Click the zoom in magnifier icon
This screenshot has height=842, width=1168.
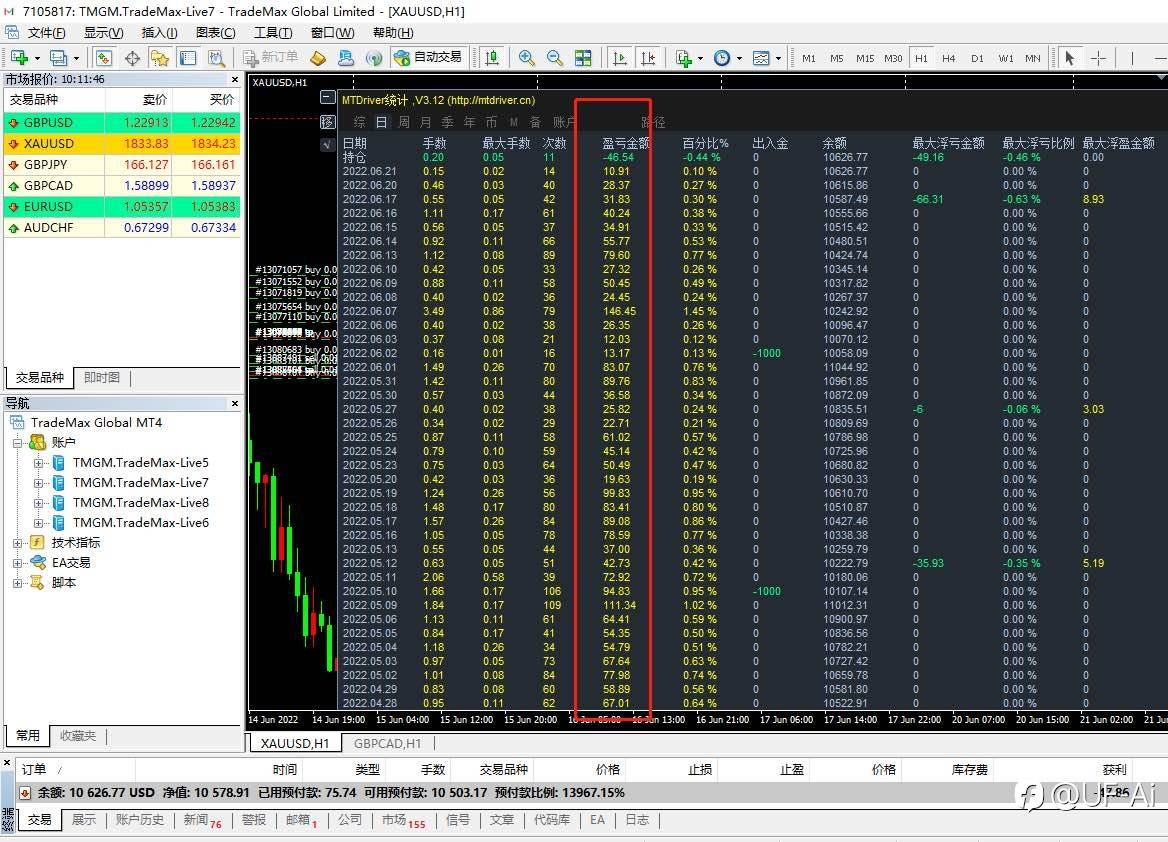pyautogui.click(x=527, y=57)
